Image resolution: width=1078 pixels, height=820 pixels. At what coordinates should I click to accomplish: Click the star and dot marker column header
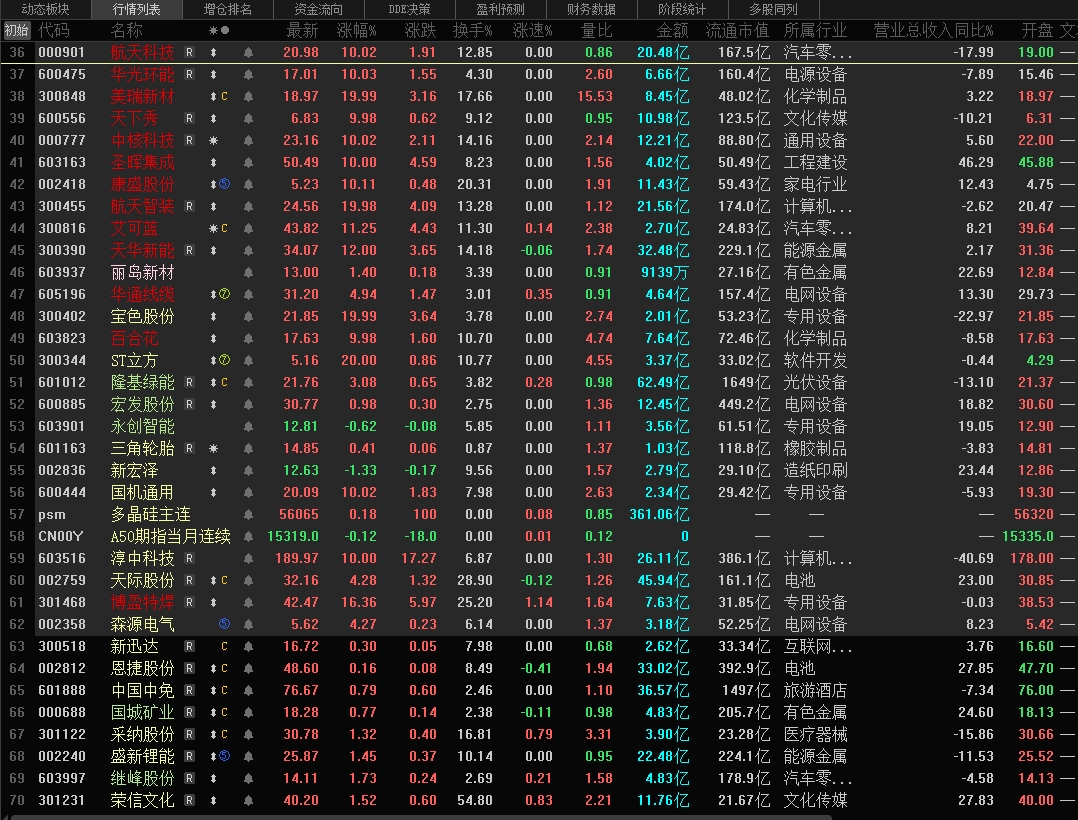click(219, 30)
